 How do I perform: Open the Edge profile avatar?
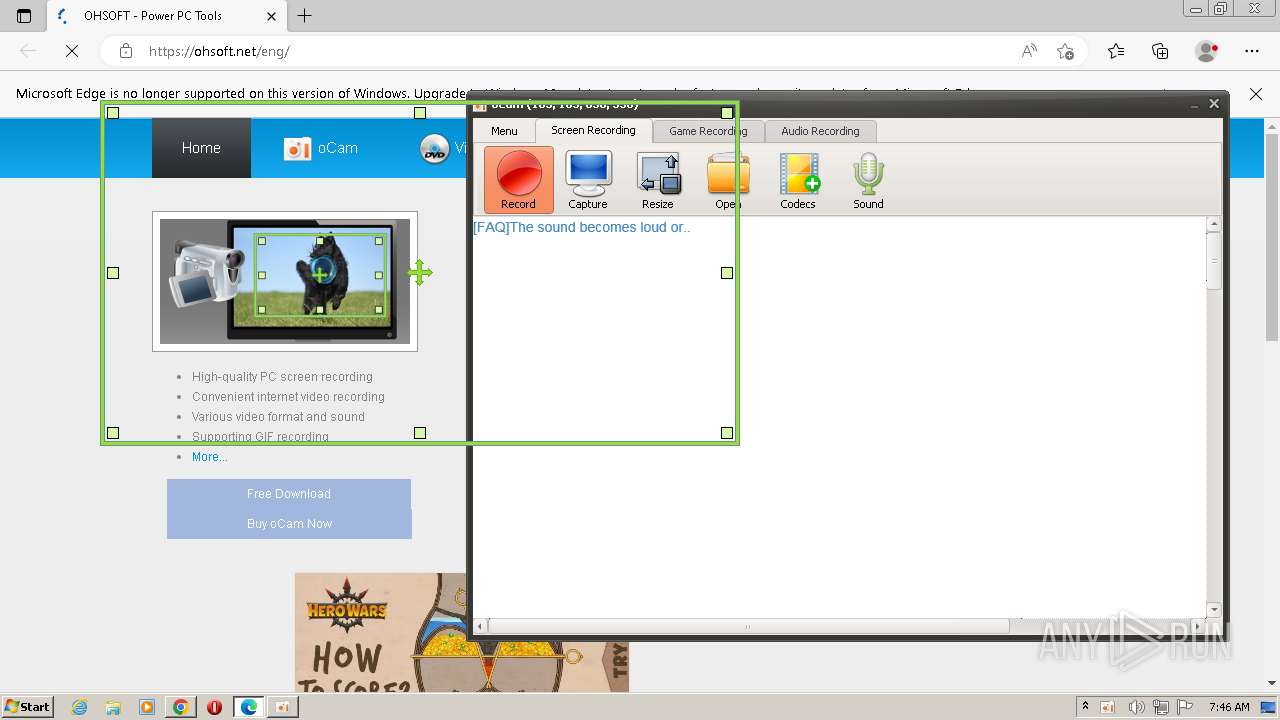pos(1207,51)
